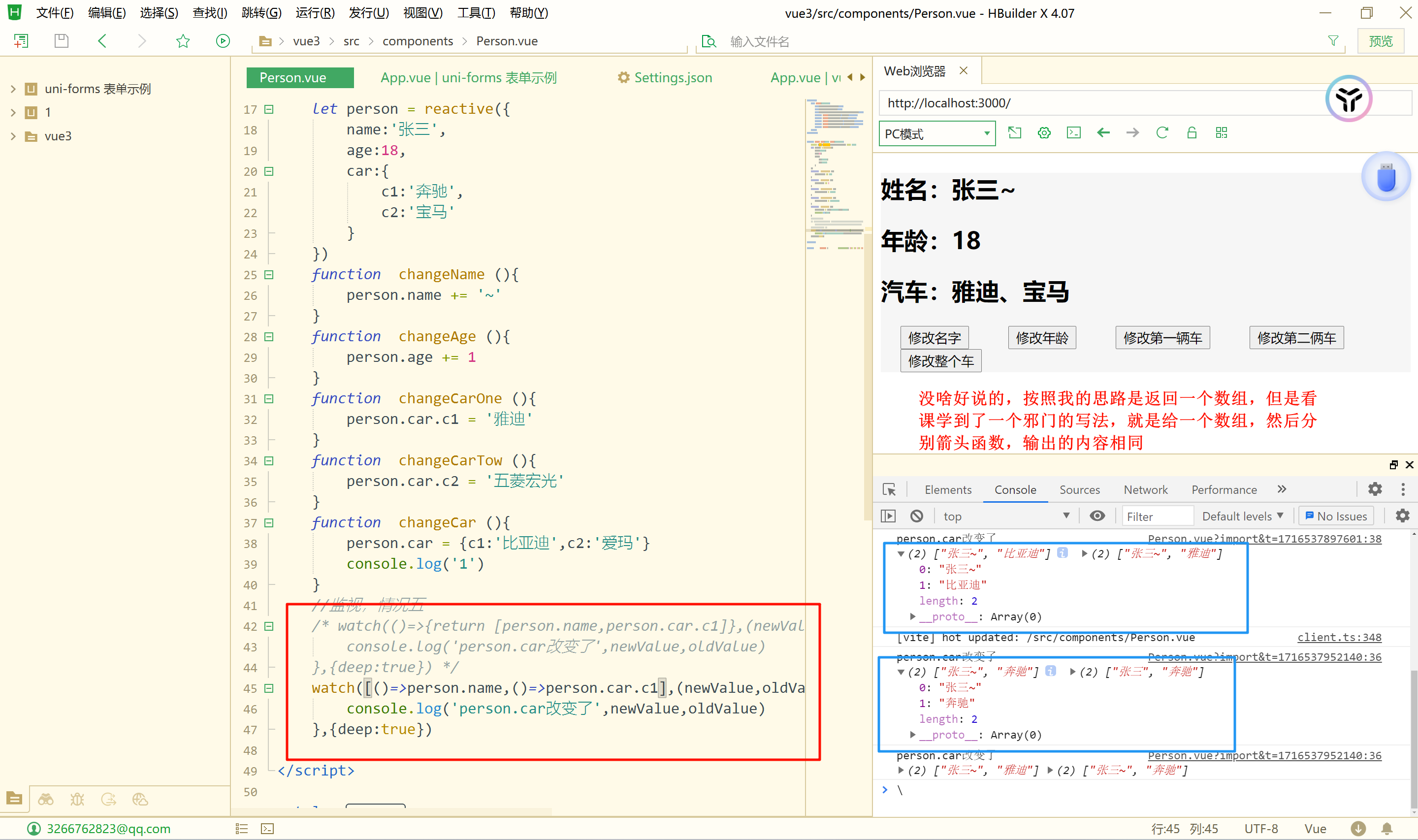The height and width of the screenshot is (840, 1418).
Task: Expand the vue3 project folder
Action: [x=13, y=136]
